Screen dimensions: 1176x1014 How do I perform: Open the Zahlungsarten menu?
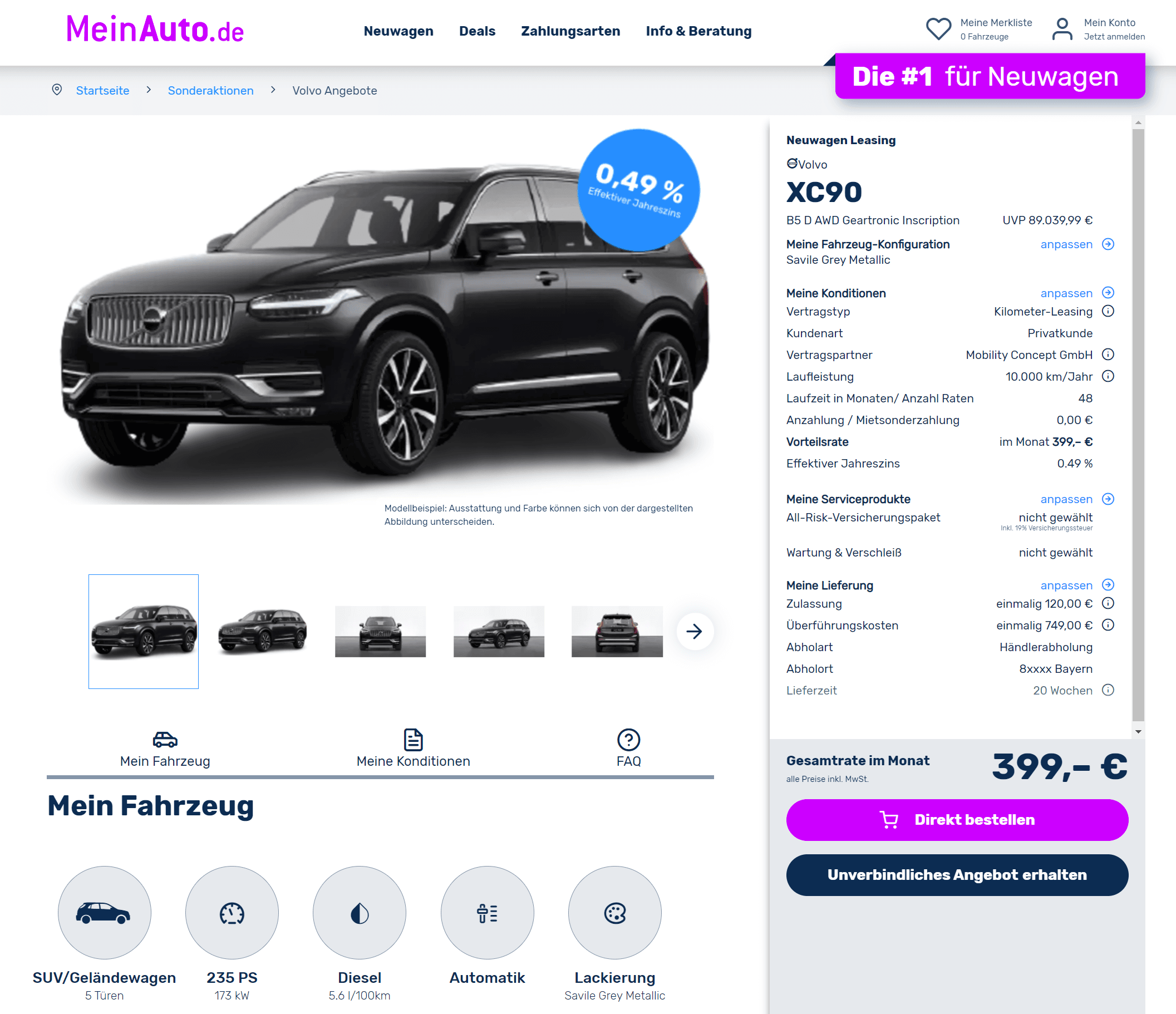[570, 31]
